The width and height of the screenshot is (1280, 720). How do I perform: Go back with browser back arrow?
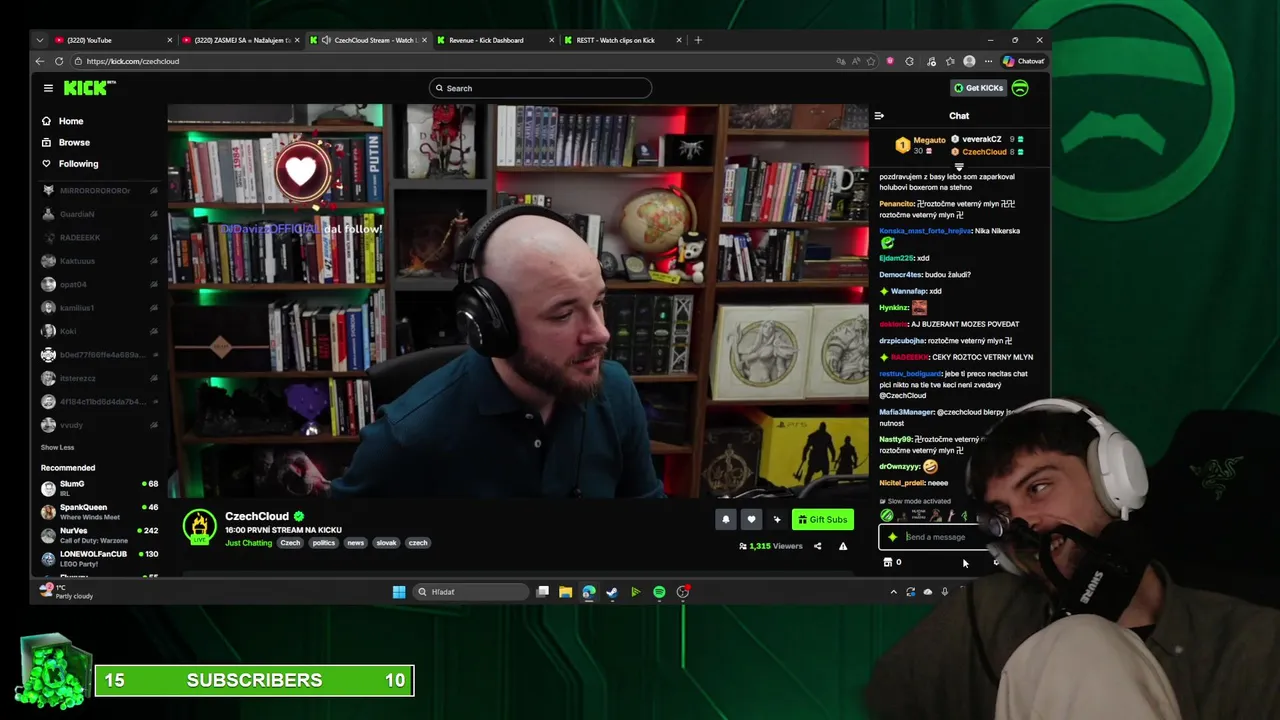(x=40, y=61)
